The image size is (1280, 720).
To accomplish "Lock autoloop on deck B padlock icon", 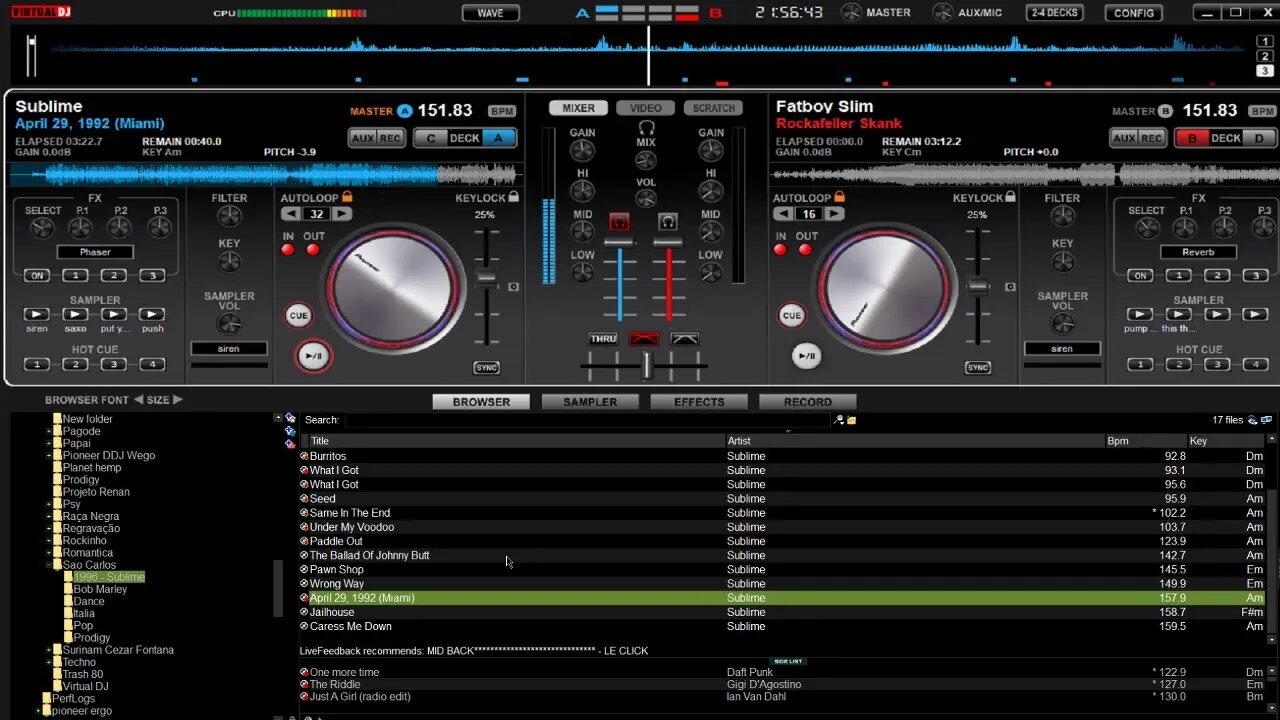I will [839, 198].
